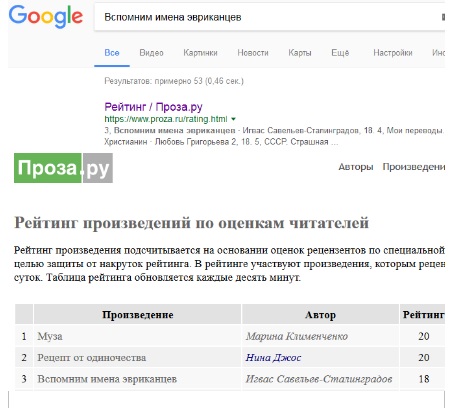Open the Произведения link on Проза.ру
Screen dimensions: 450x408
(414, 167)
